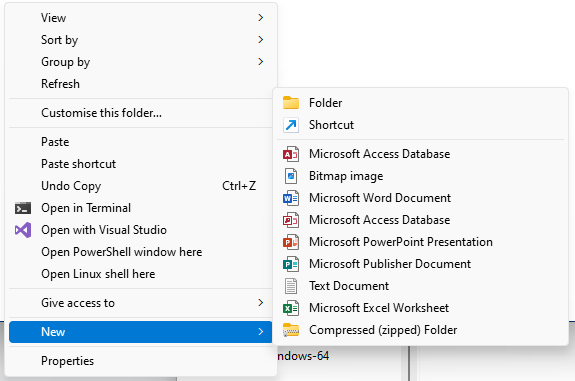Click the Terminal icon beside Open in Terminal
575x381 pixels.
click(x=23, y=208)
